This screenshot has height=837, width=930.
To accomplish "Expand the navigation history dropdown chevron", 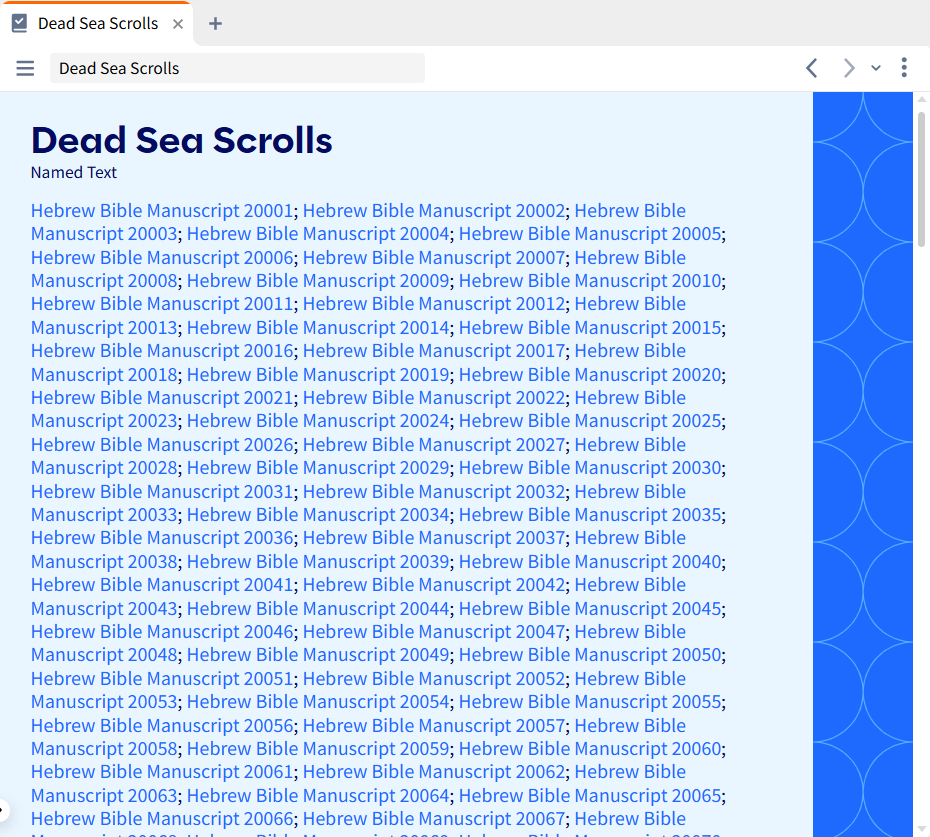I will [876, 68].
